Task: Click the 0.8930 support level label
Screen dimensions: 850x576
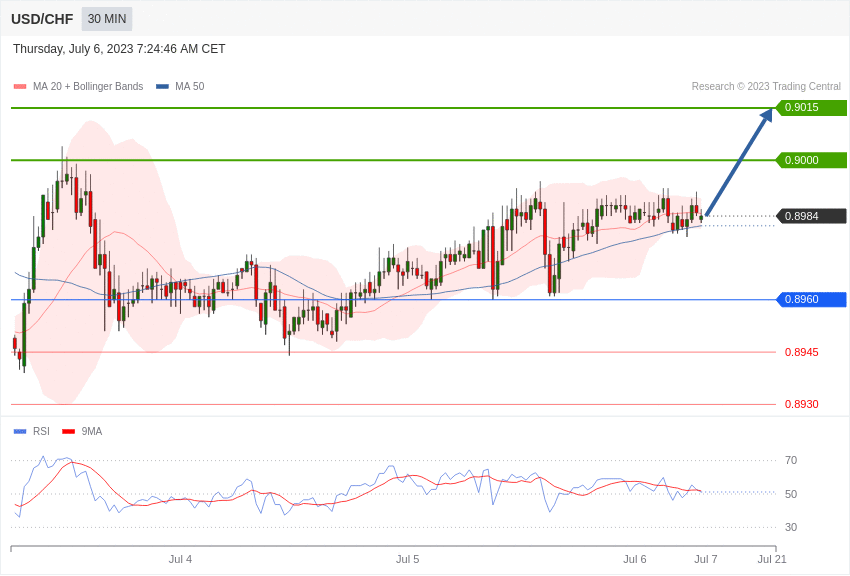Action: click(x=801, y=404)
